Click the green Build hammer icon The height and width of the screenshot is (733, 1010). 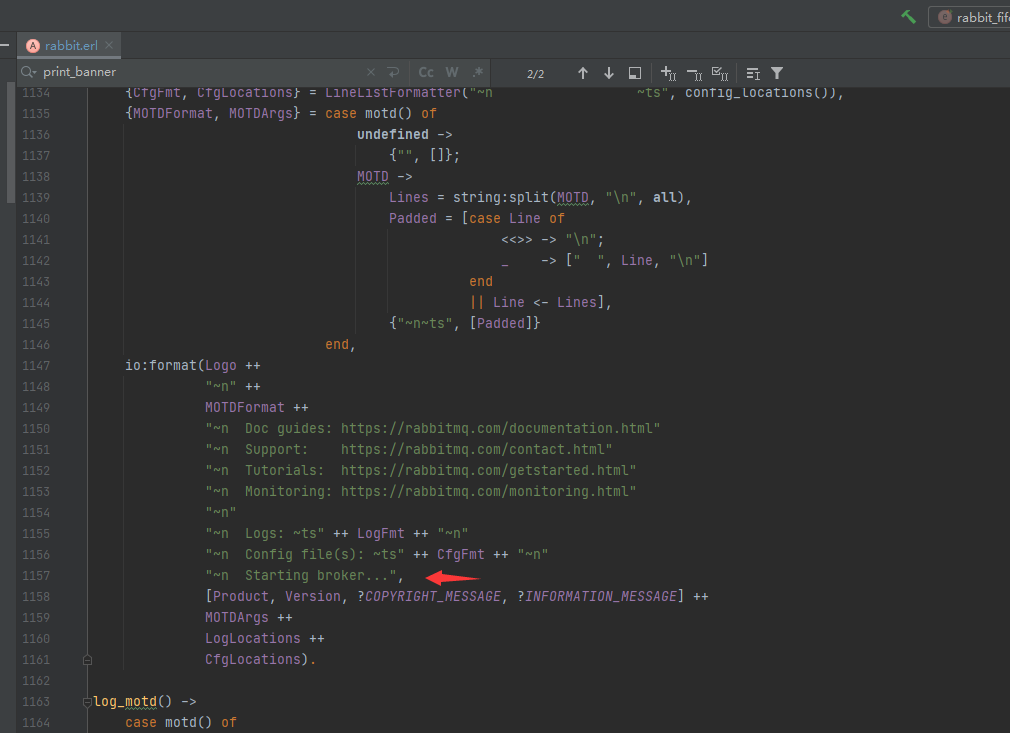tap(908, 17)
